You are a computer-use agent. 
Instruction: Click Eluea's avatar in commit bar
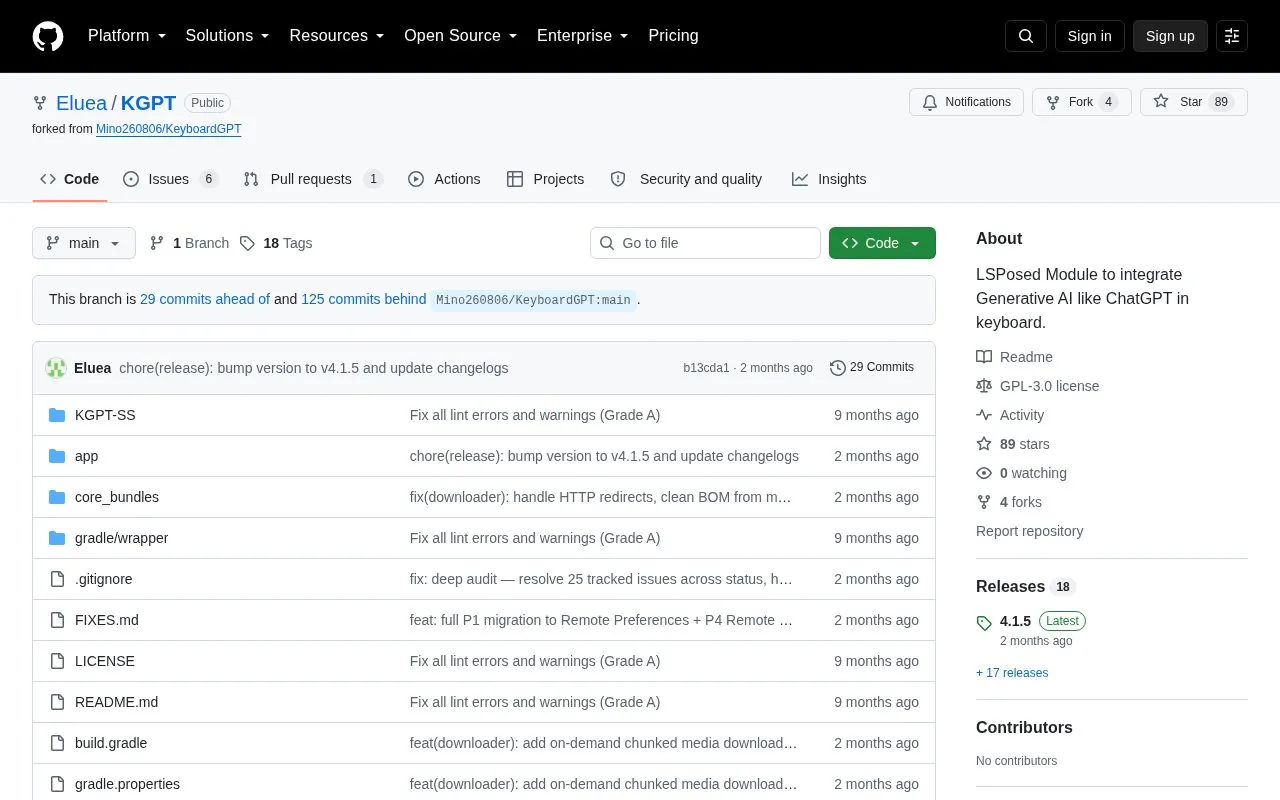coord(56,368)
